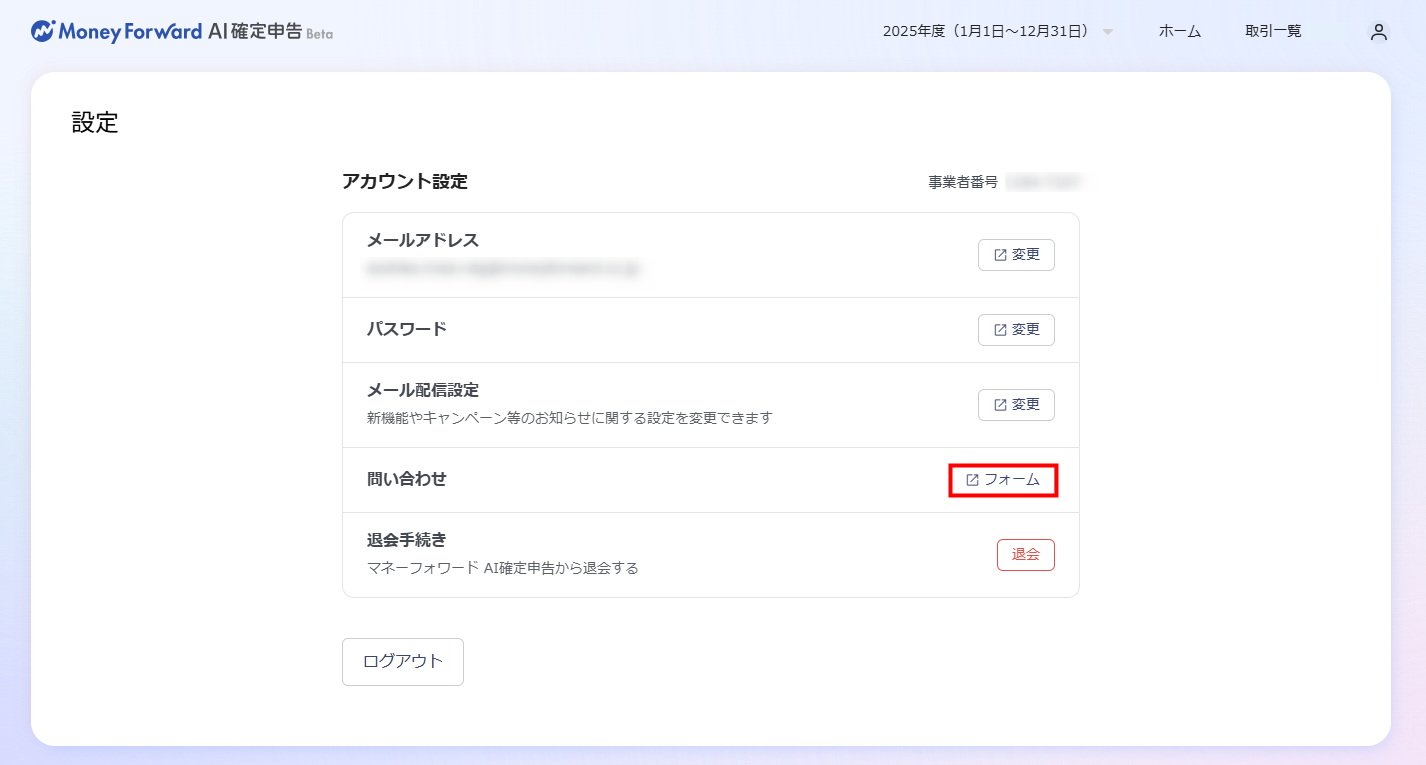Click external-link icon beside フォーム
This screenshot has width=1426, height=765.
pyautogui.click(x=972, y=480)
